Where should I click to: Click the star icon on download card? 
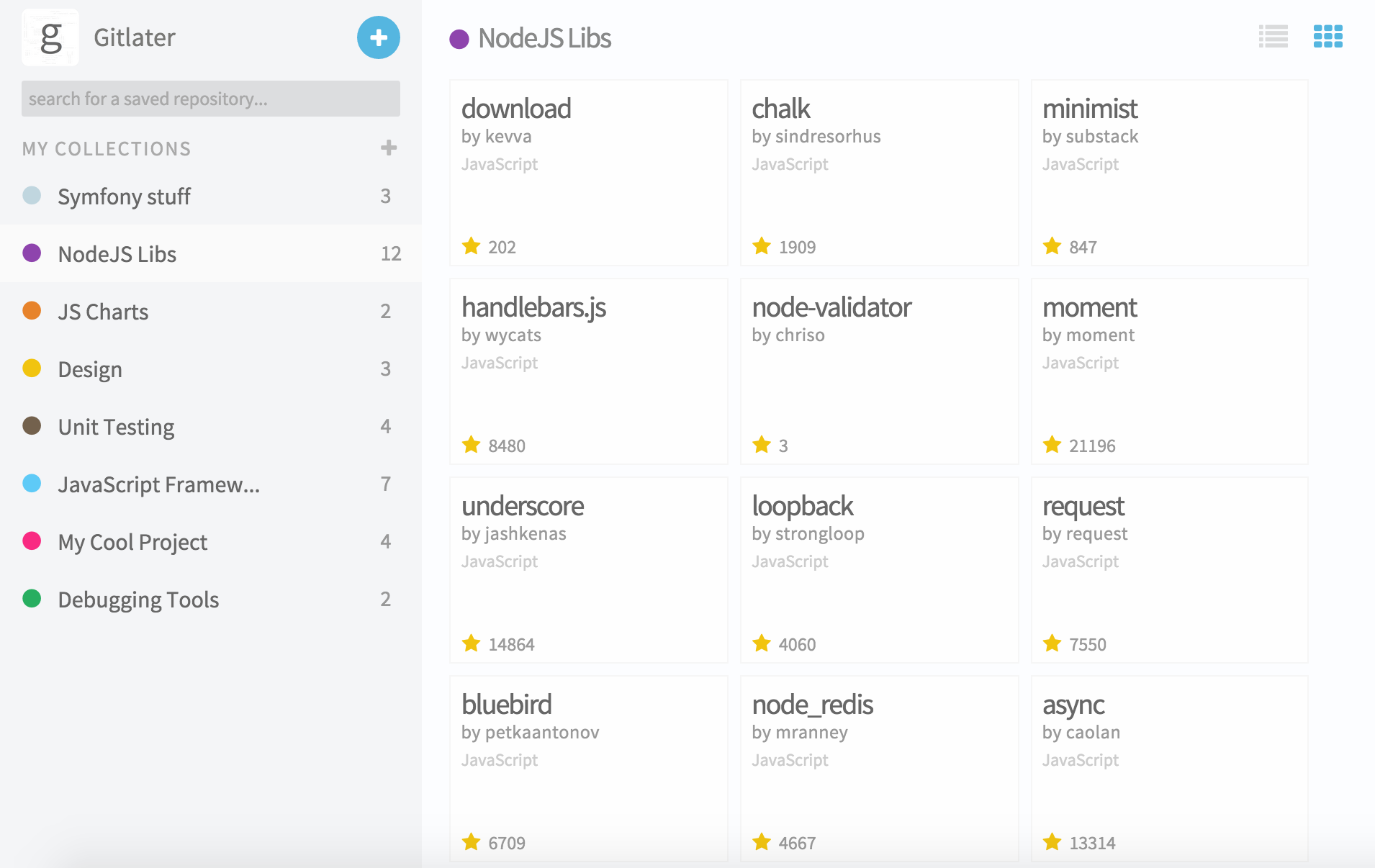[x=472, y=246]
